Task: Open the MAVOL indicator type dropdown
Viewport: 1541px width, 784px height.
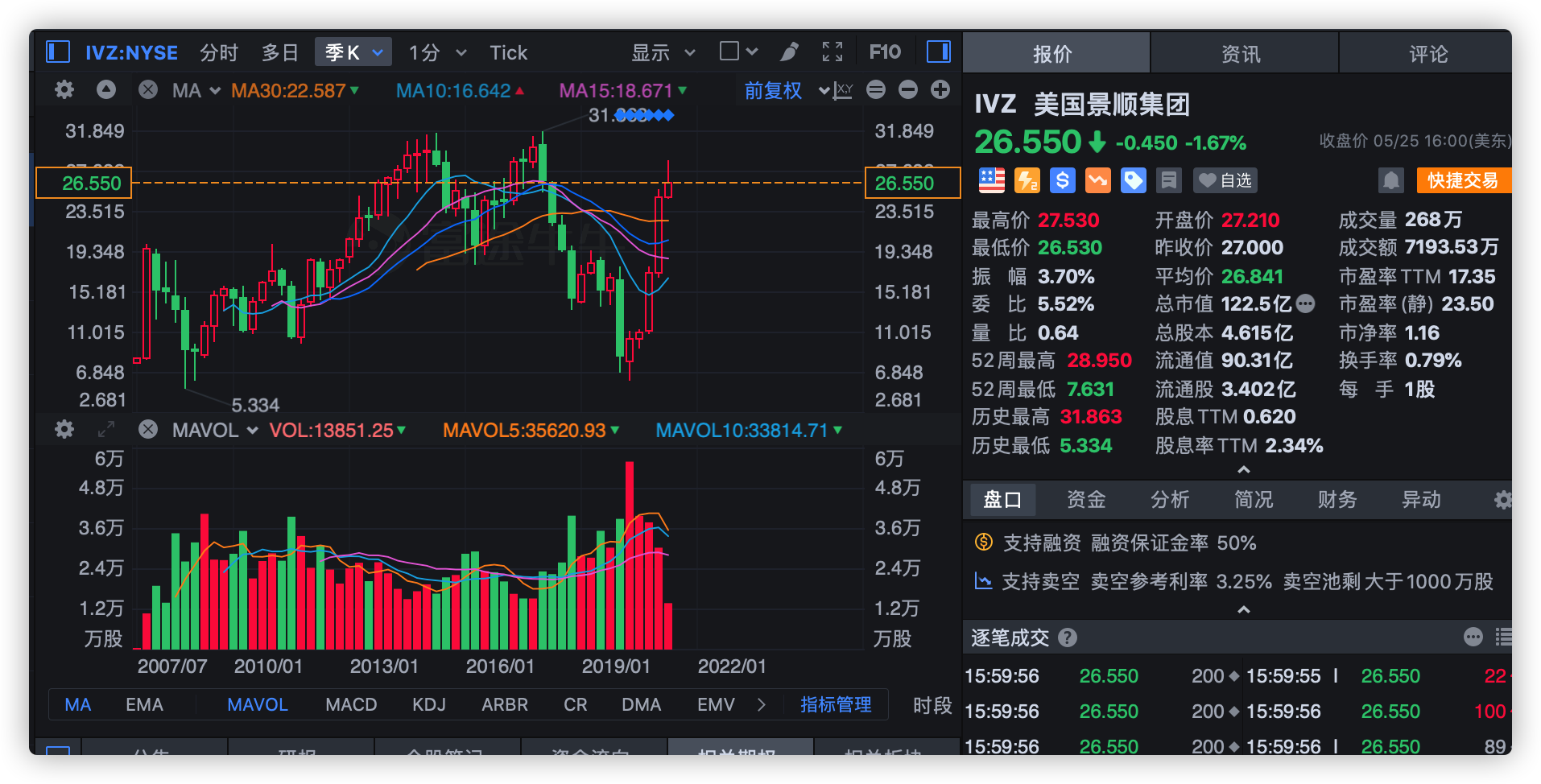Action: [x=215, y=431]
